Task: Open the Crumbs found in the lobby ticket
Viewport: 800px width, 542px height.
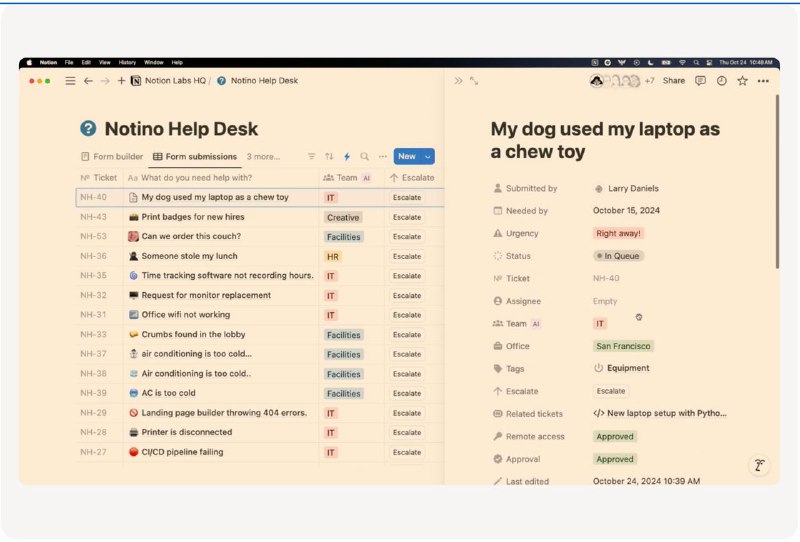Action: 193,334
